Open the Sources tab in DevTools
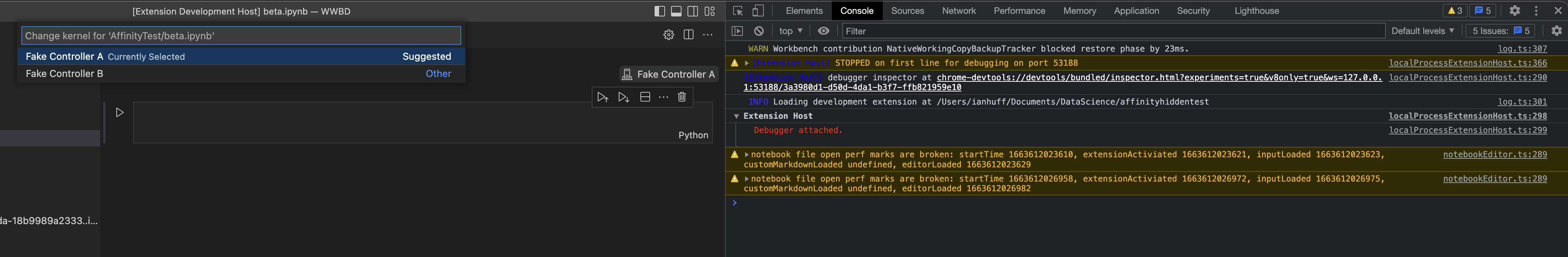The image size is (1568, 257). (x=907, y=11)
